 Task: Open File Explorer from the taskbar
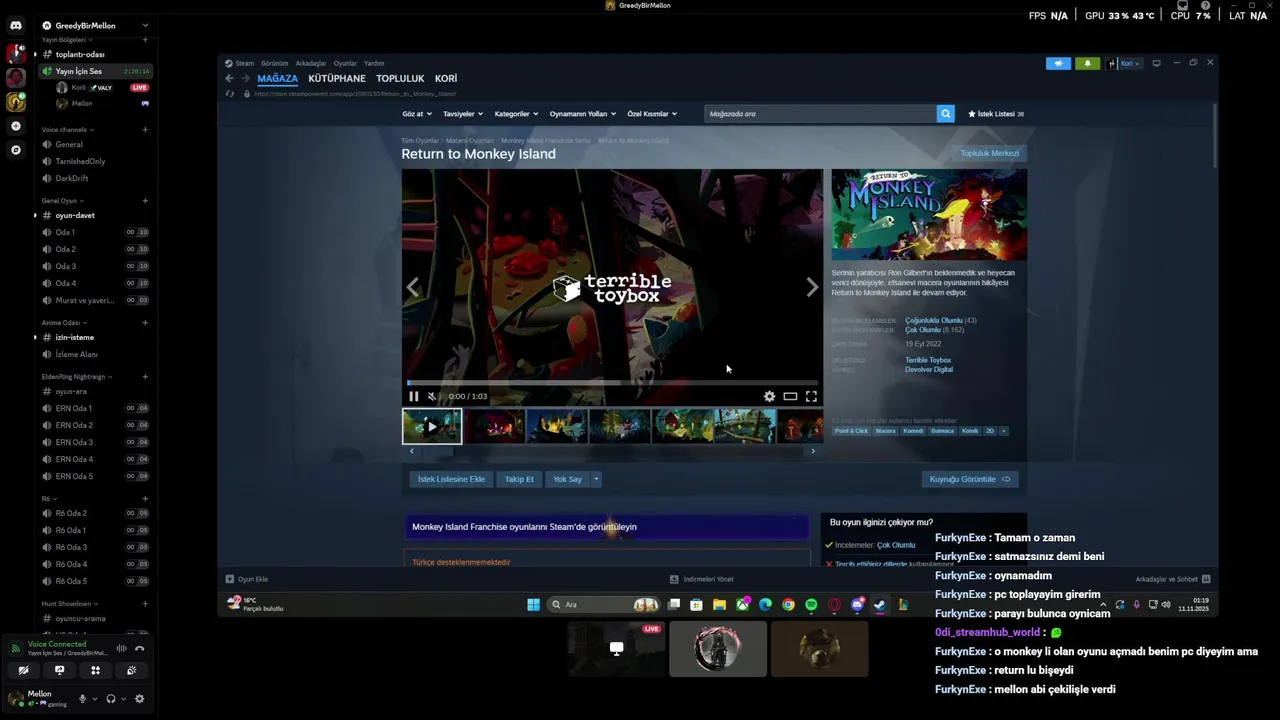click(x=719, y=604)
